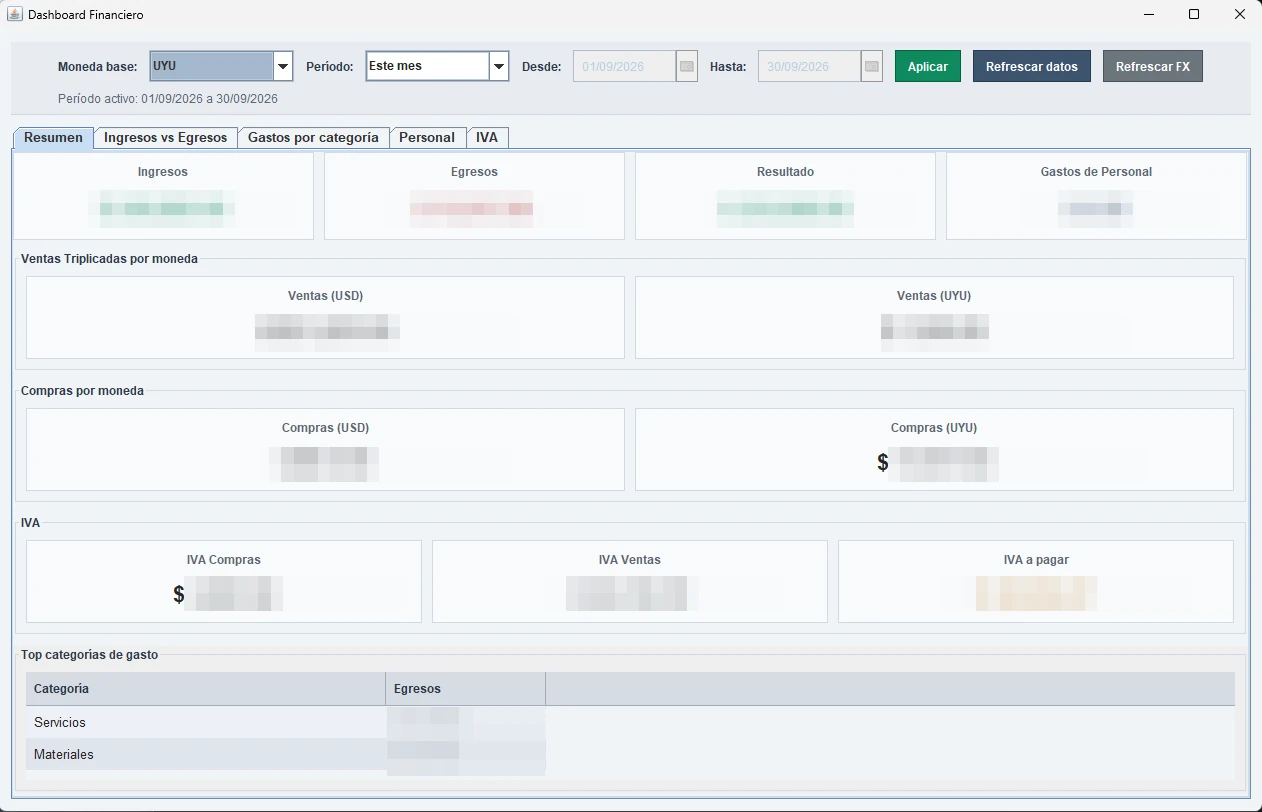Click the Aplicar button
Image resolution: width=1262 pixels, height=812 pixels.
(928, 66)
